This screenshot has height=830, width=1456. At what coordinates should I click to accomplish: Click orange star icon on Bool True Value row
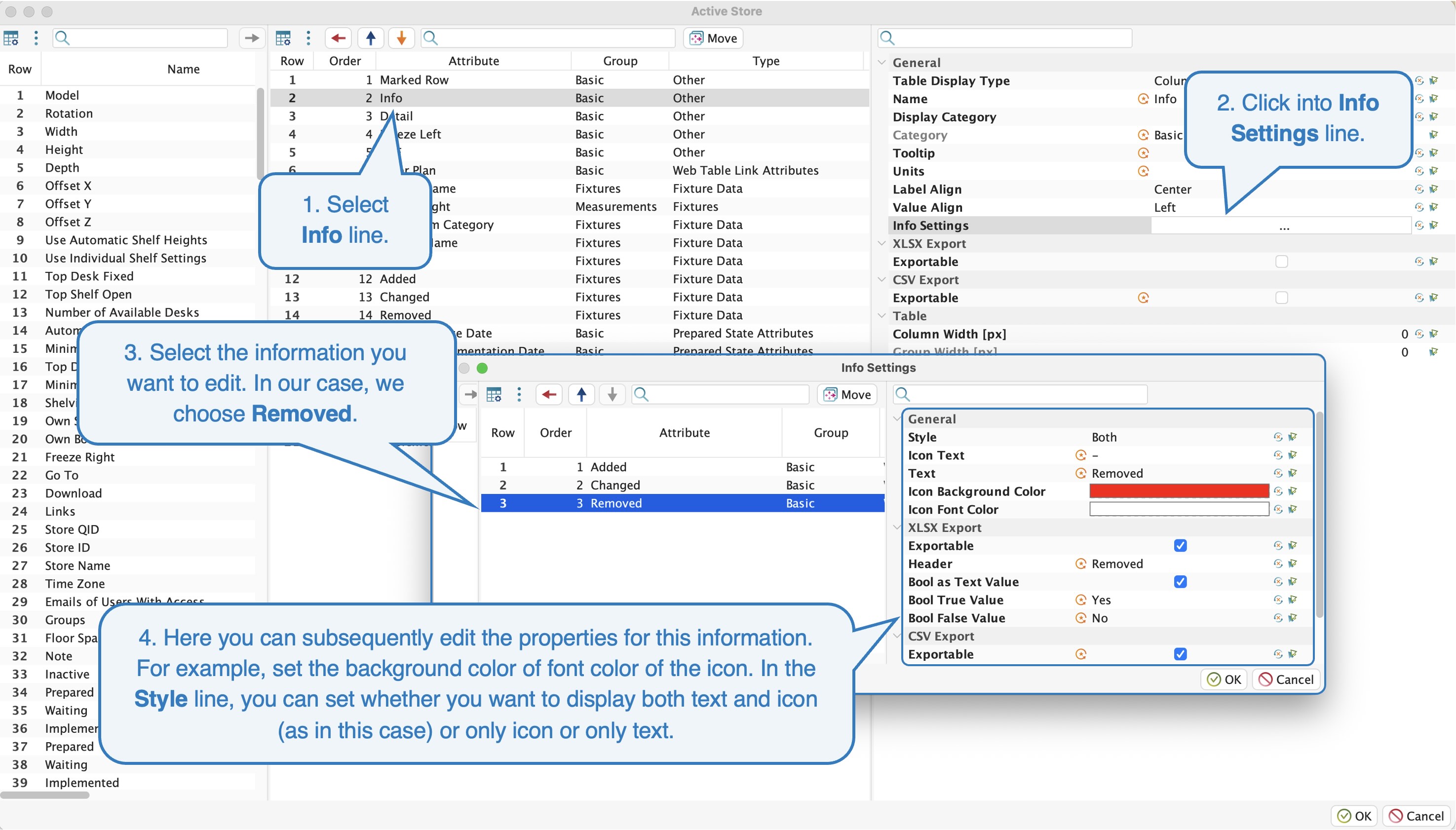(1081, 600)
